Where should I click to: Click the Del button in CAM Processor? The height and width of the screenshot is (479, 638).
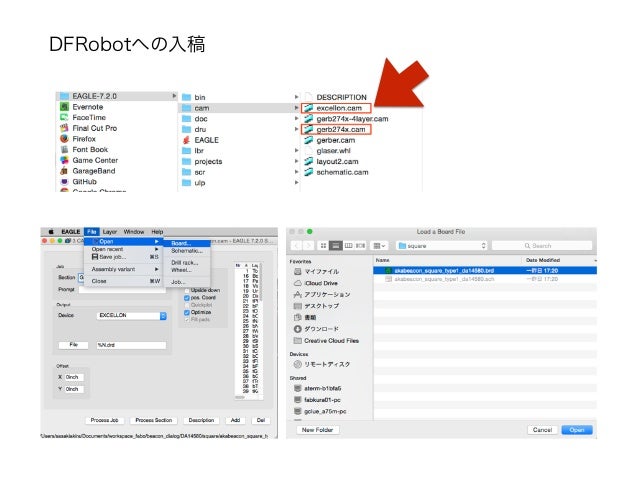tap(261, 420)
